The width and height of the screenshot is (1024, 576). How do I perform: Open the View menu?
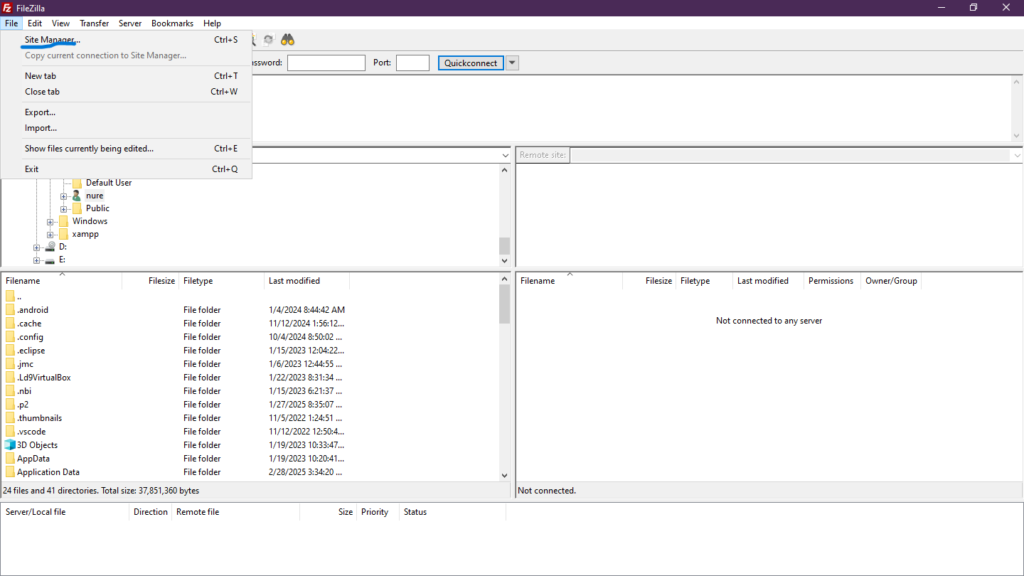[x=61, y=23]
